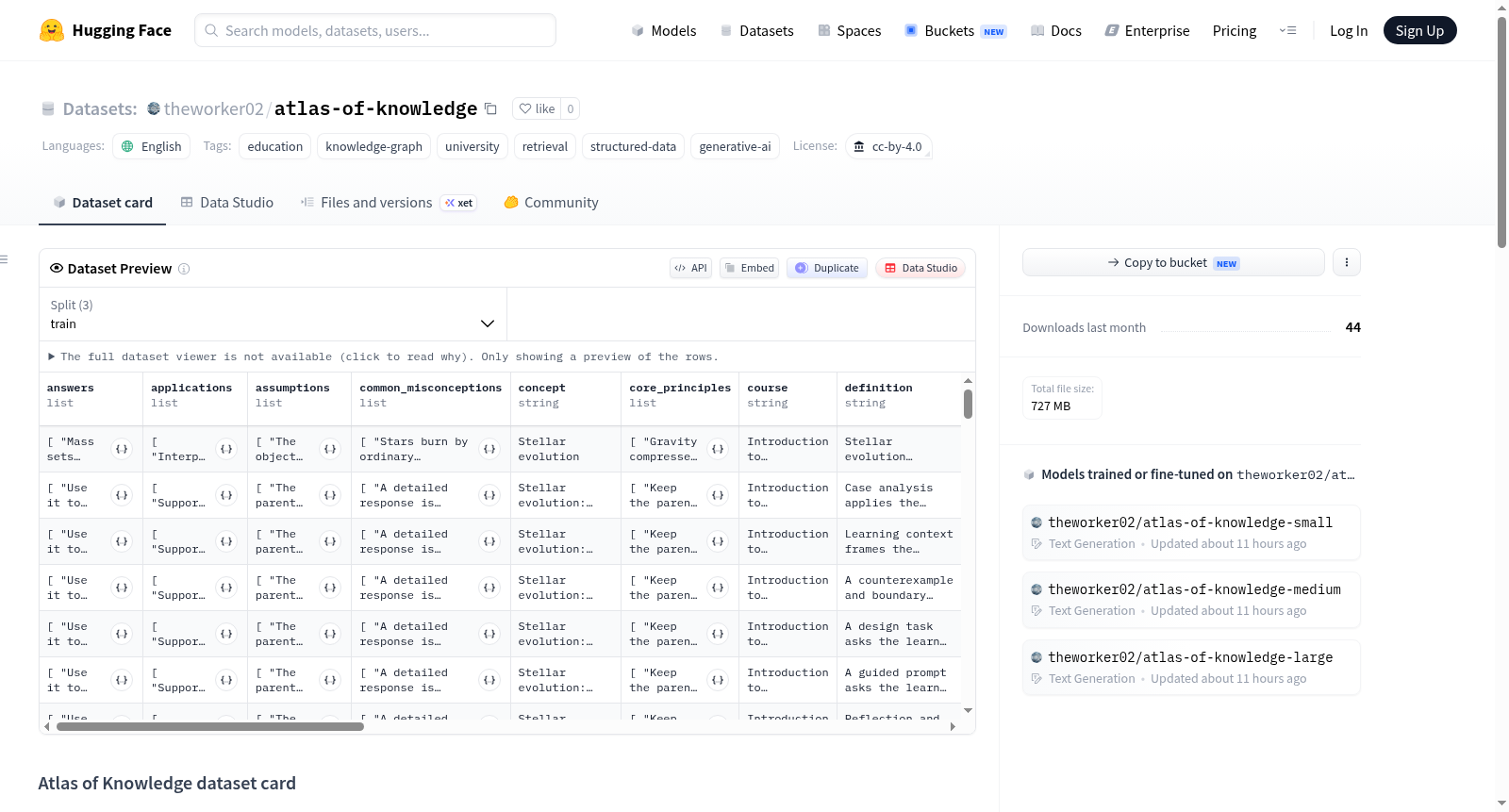Switch to the Data Studio tab

[x=227, y=203]
